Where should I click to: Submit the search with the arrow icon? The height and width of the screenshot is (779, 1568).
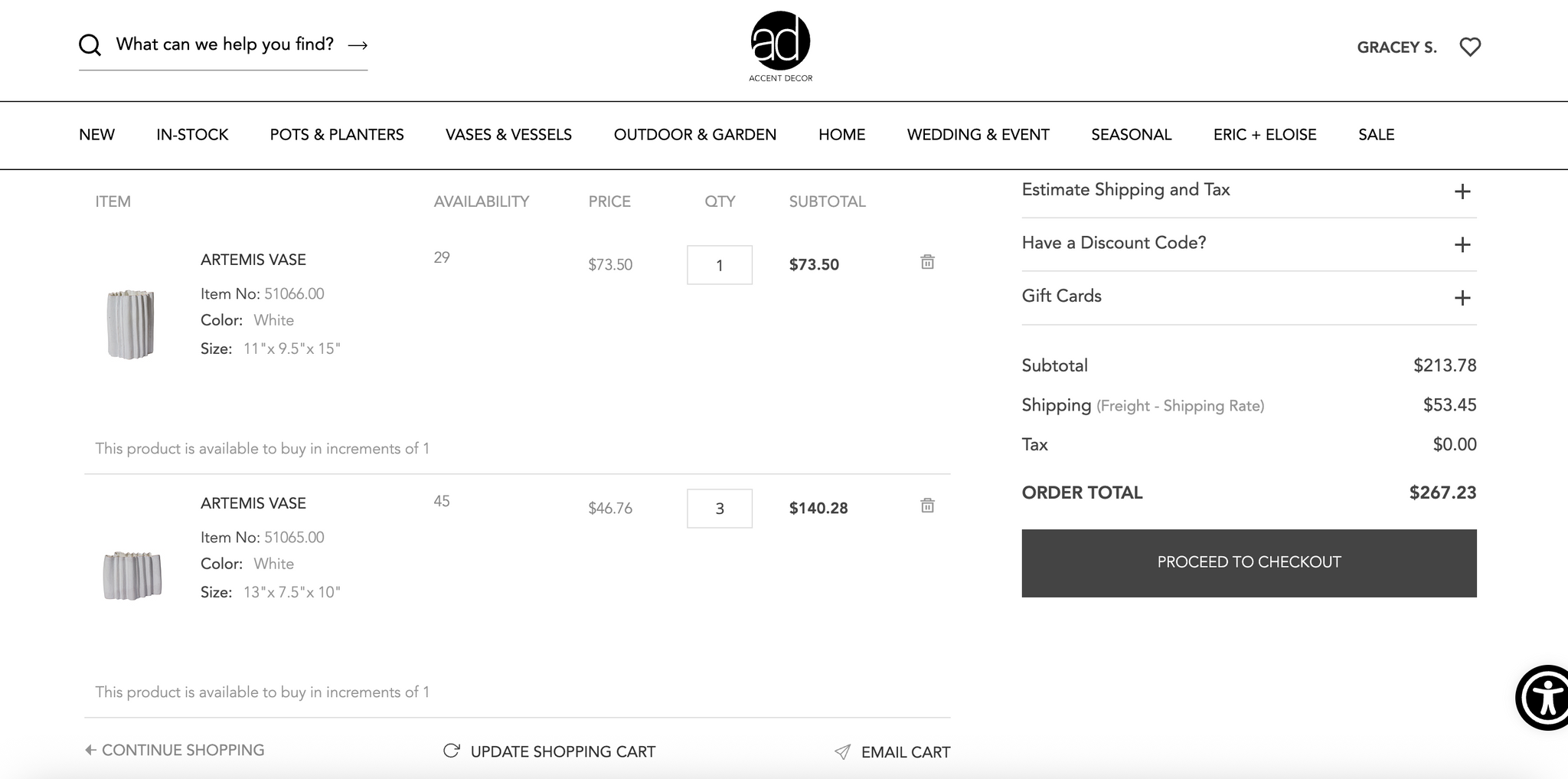coord(358,45)
